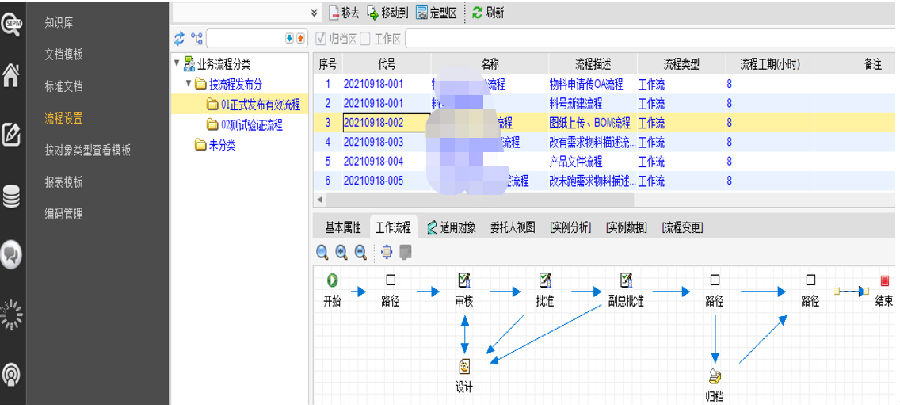Select the red 结束 end node
This screenshot has height=405, width=900.
pyautogui.click(x=885, y=290)
